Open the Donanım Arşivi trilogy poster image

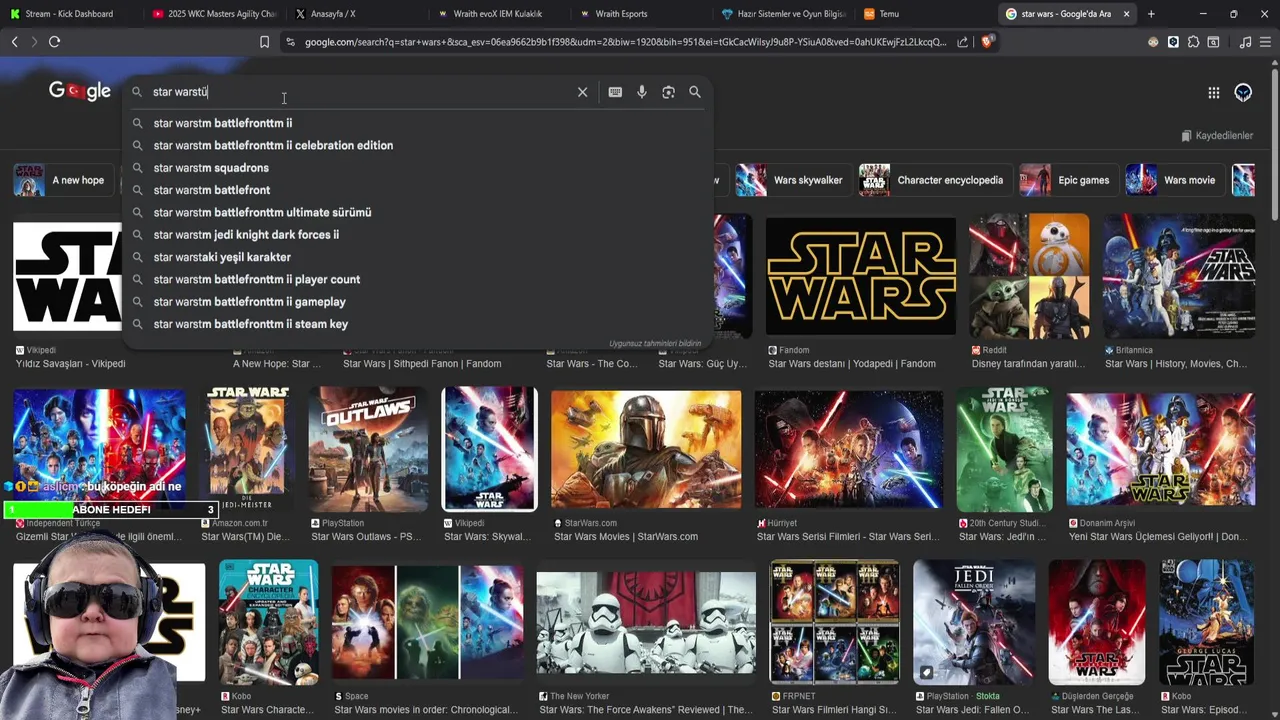[x=1160, y=449]
